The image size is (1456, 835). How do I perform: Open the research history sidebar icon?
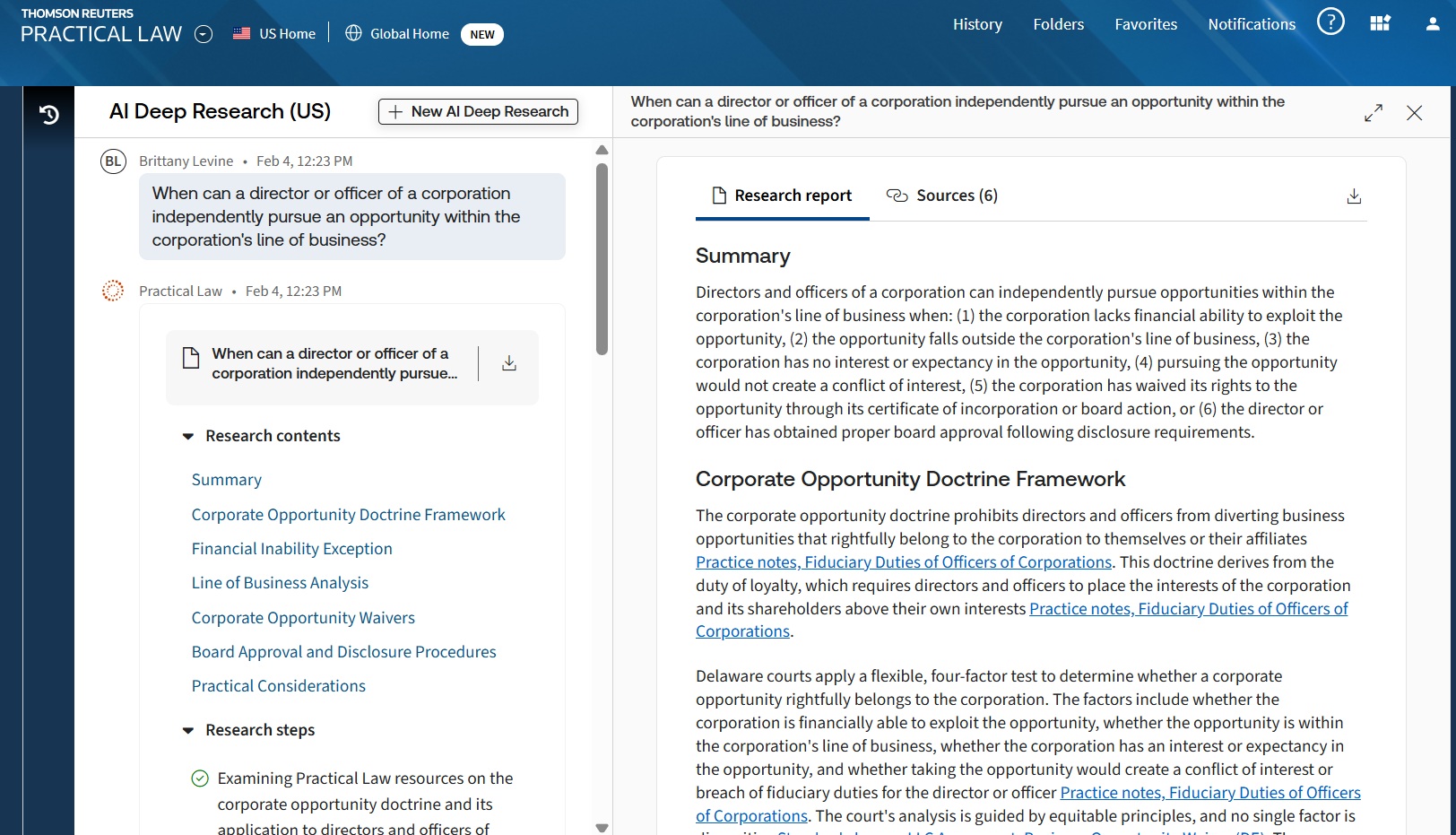pos(49,114)
